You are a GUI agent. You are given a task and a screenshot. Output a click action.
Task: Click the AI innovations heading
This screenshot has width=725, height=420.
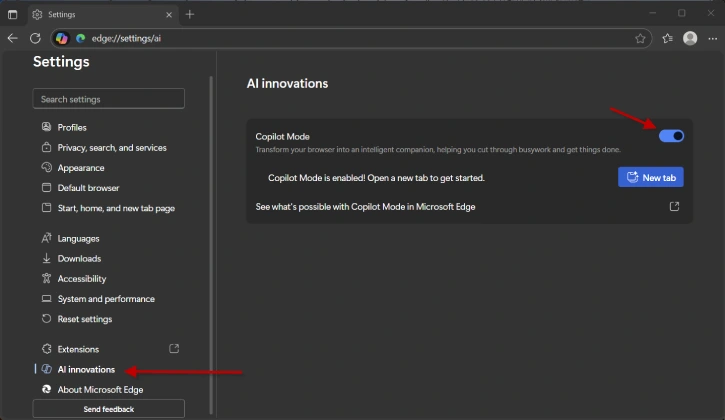point(287,83)
